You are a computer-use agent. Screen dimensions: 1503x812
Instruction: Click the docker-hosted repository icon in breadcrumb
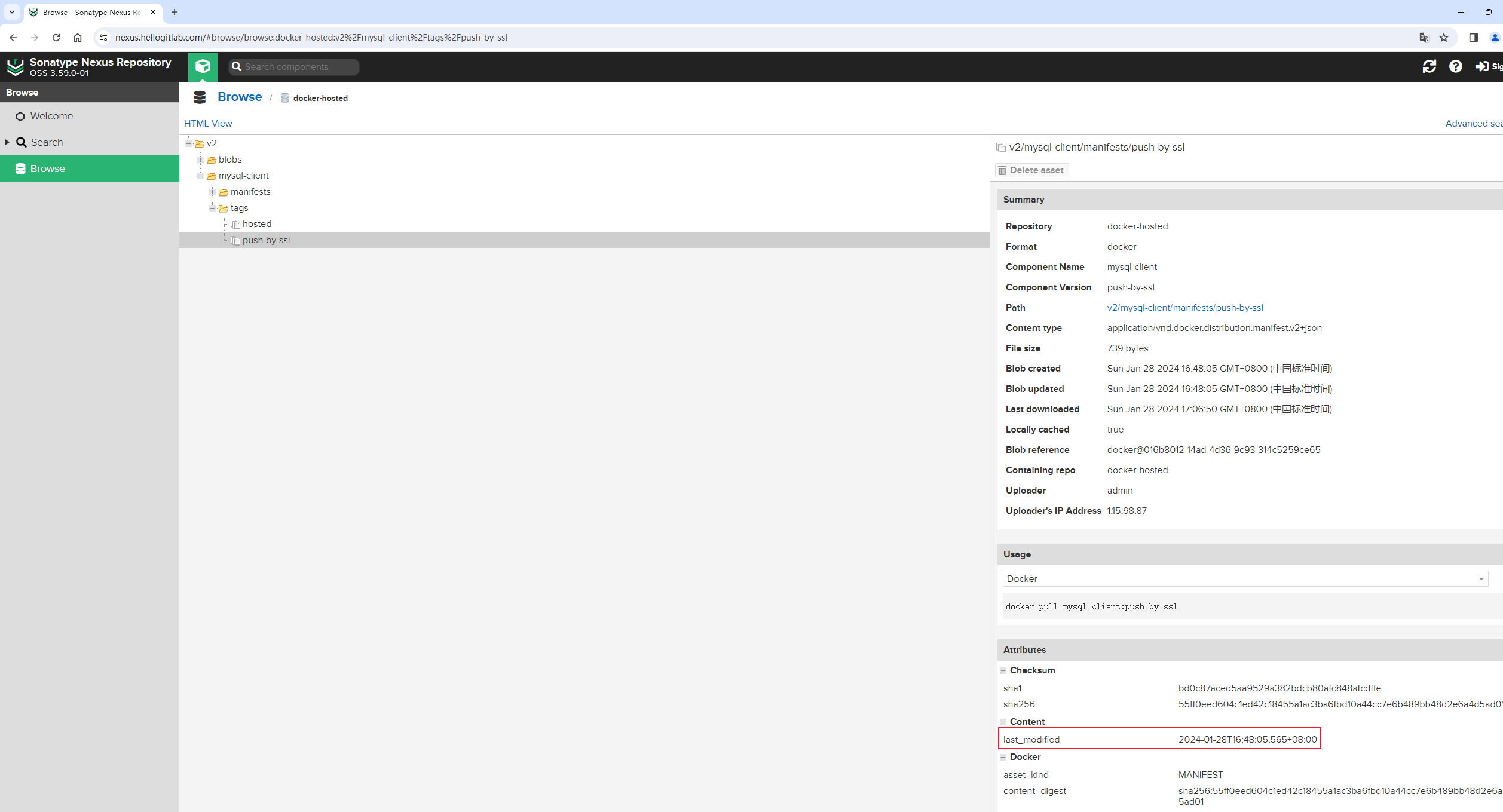(285, 98)
